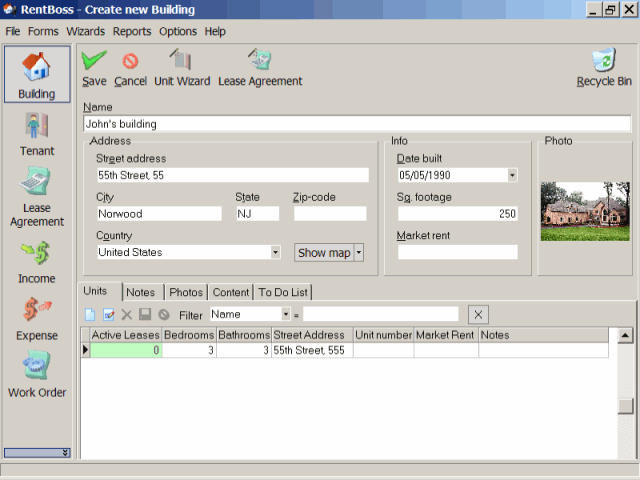Open the Expense section in sidebar

(37, 320)
